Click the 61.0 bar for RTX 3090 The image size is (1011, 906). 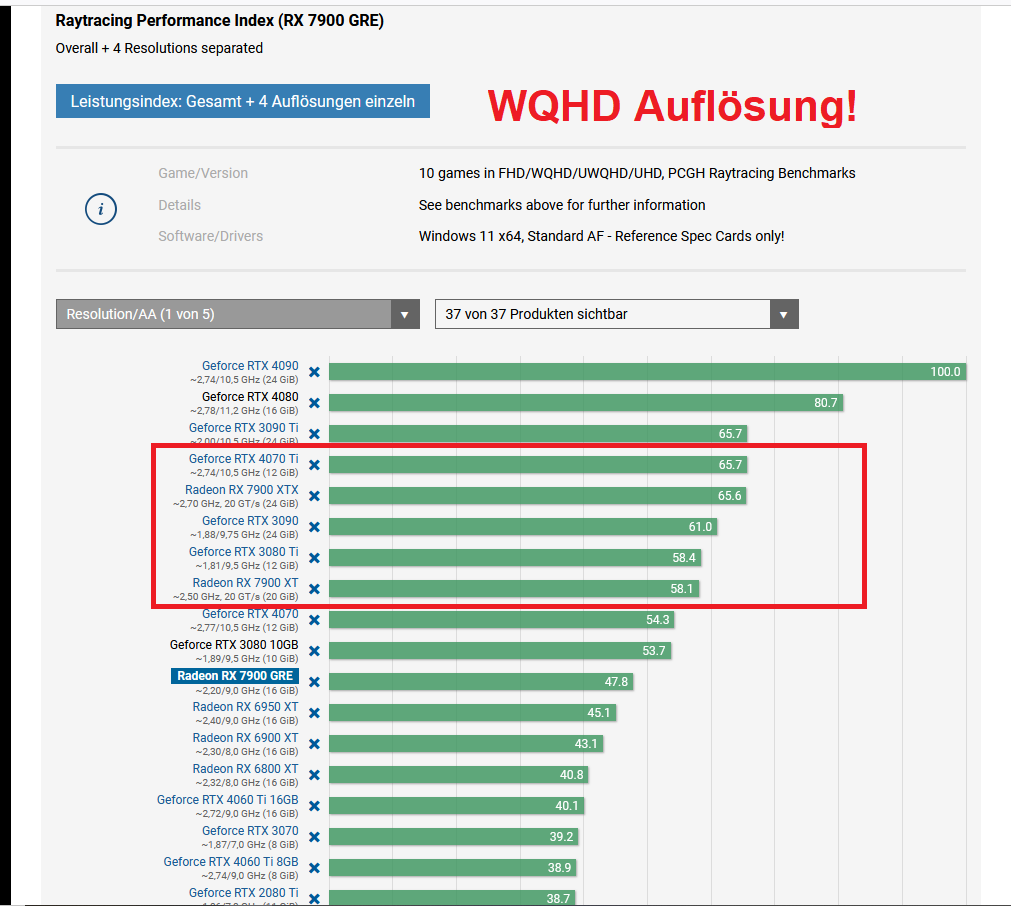(523, 526)
